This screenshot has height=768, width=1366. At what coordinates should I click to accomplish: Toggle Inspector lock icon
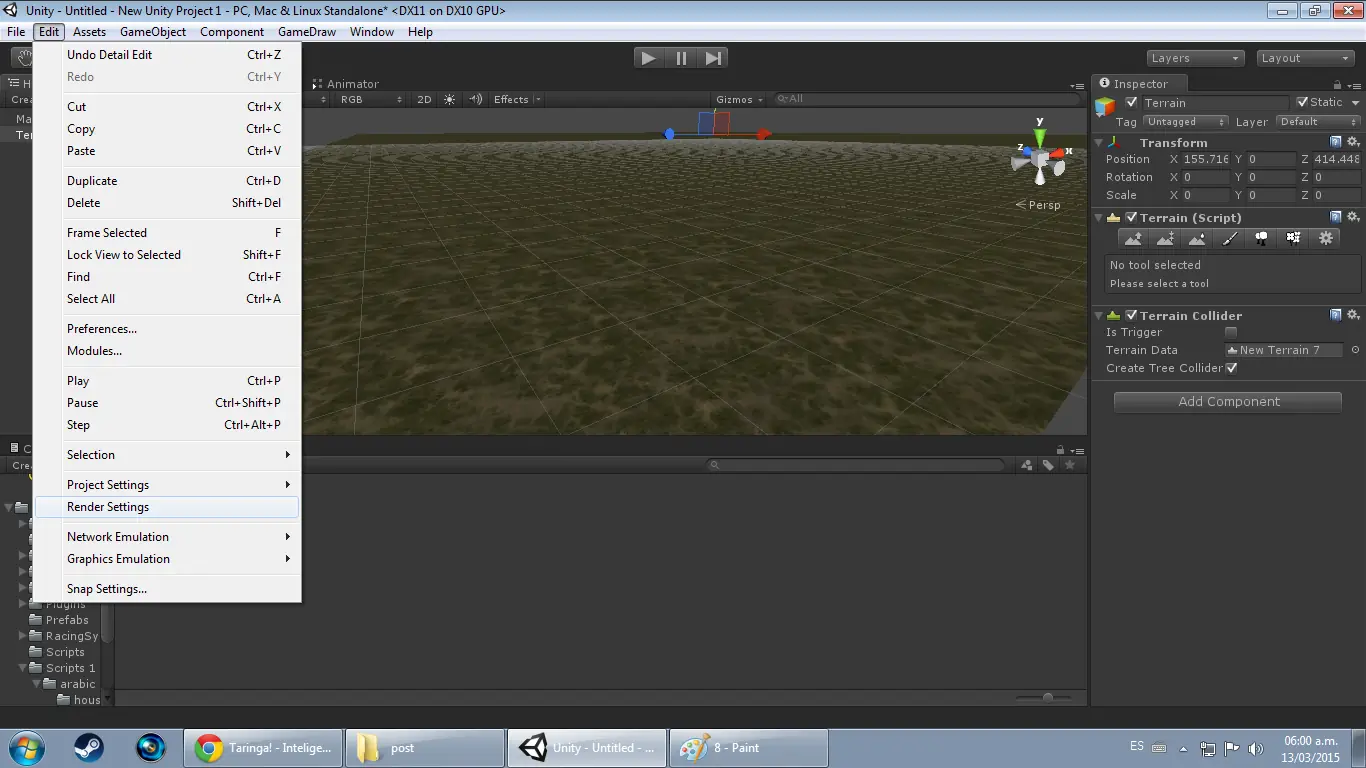pyautogui.click(x=1338, y=84)
